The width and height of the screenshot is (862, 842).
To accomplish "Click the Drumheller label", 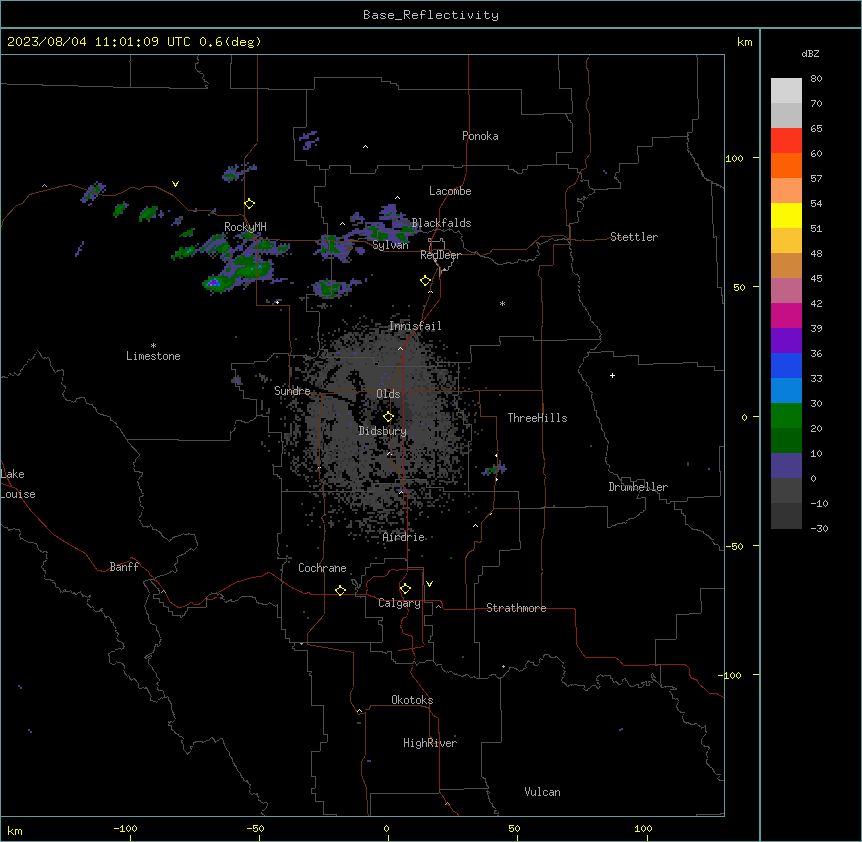I will (x=638, y=487).
